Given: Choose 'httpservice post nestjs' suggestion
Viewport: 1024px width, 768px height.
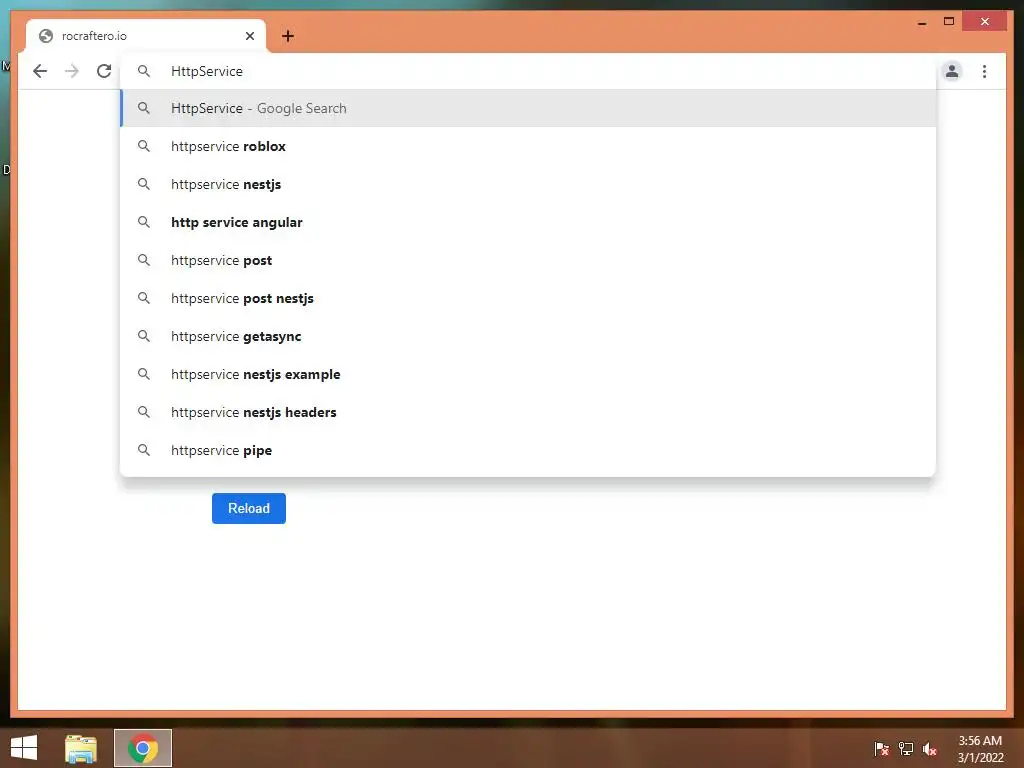Looking at the screenshot, I should pos(528,298).
